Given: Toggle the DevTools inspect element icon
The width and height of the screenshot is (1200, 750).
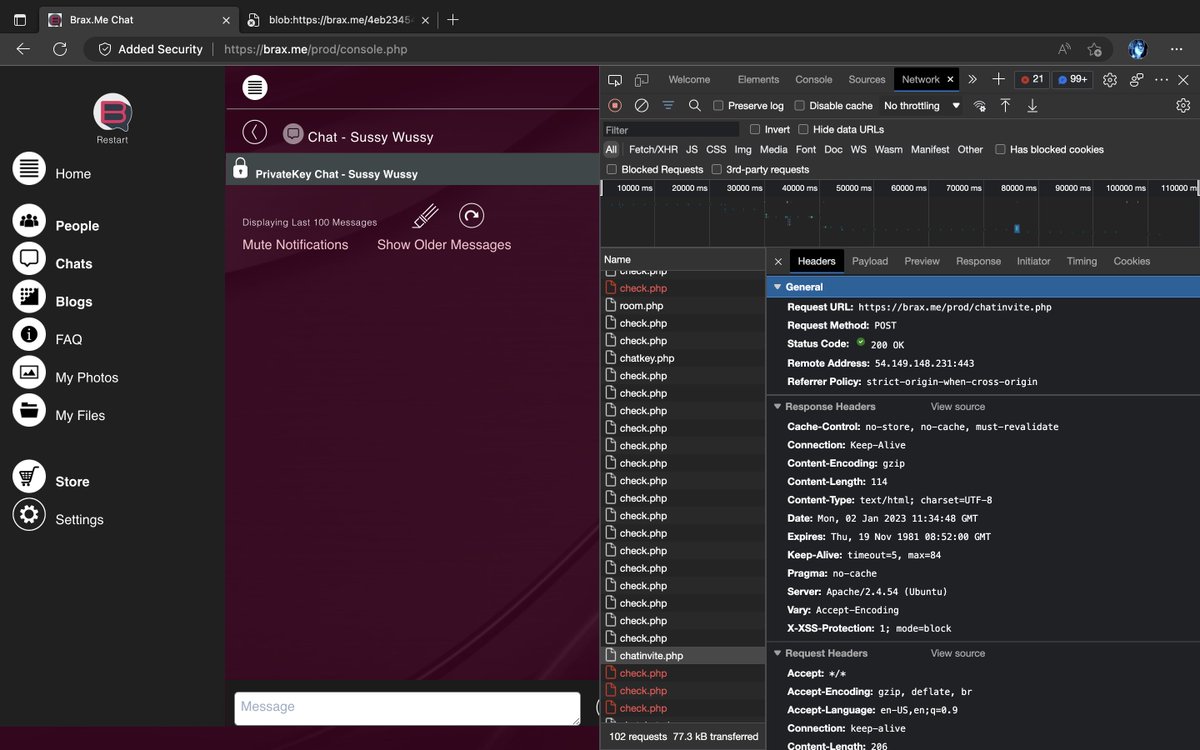Looking at the screenshot, I should pos(615,80).
